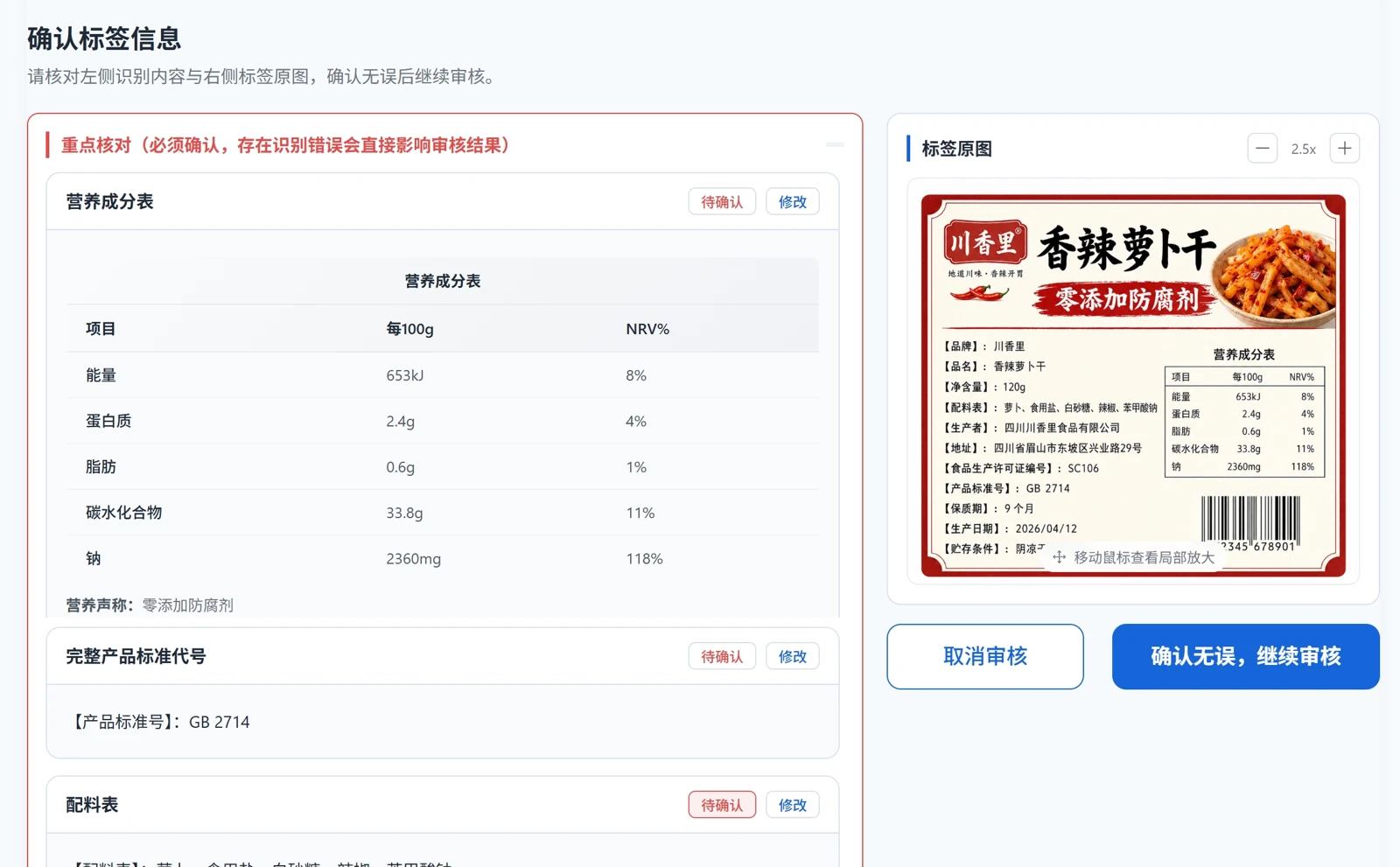
Task: Click the 2.4g protein value
Action: [401, 421]
